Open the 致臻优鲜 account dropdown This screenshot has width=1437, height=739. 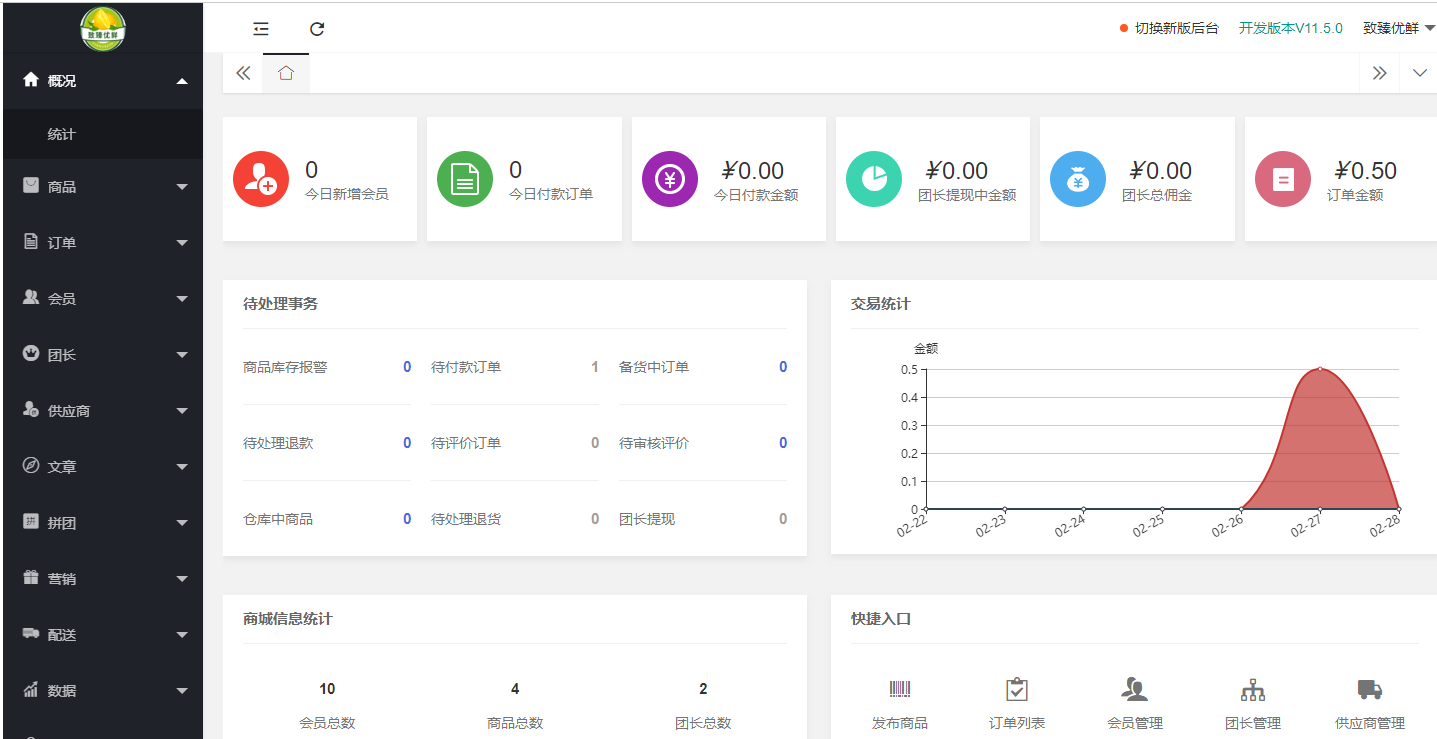point(1398,28)
